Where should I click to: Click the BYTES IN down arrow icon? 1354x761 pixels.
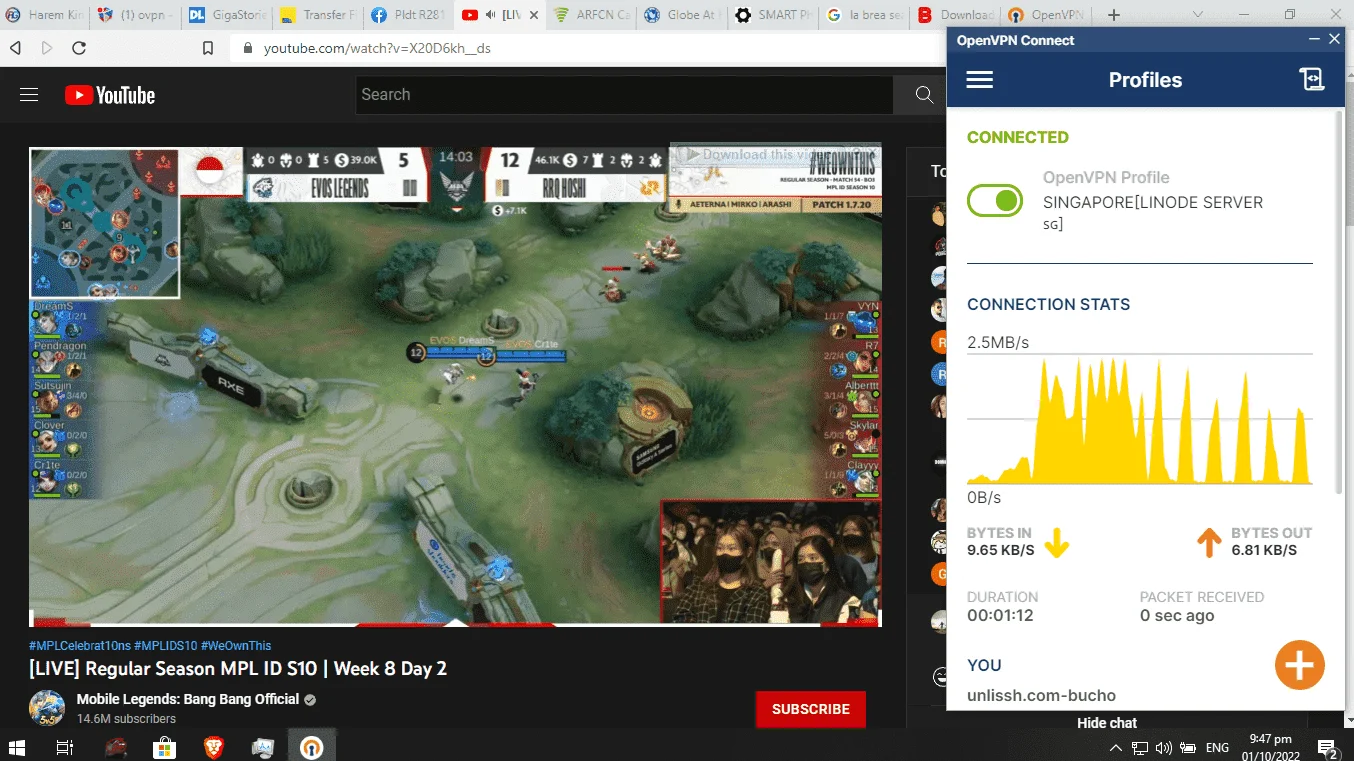(1056, 543)
